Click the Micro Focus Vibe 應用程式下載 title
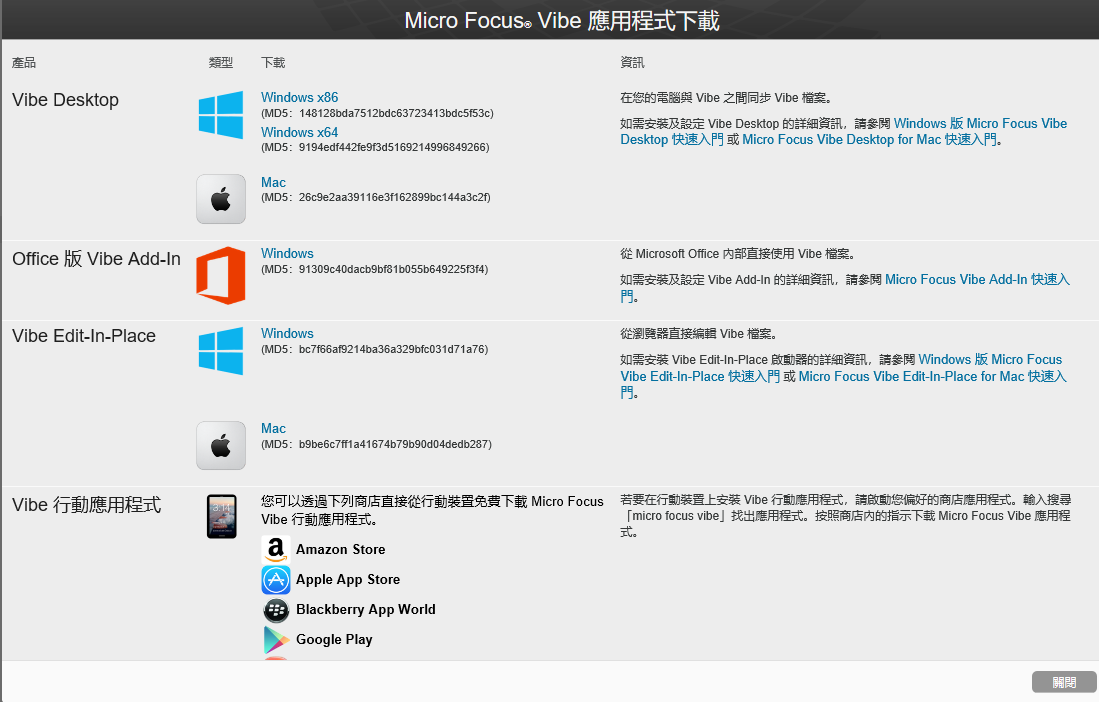The width and height of the screenshot is (1099, 702). 562,20
